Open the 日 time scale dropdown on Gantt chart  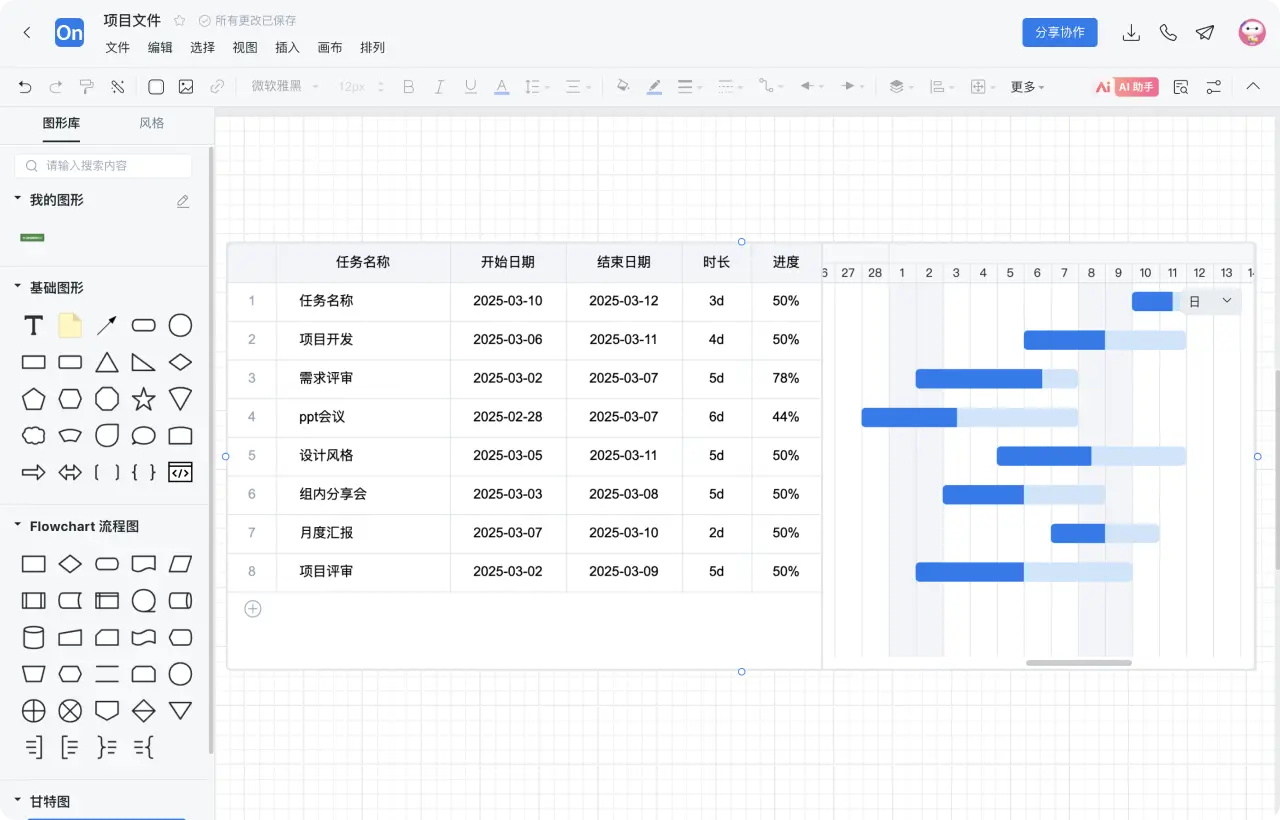[1208, 300]
